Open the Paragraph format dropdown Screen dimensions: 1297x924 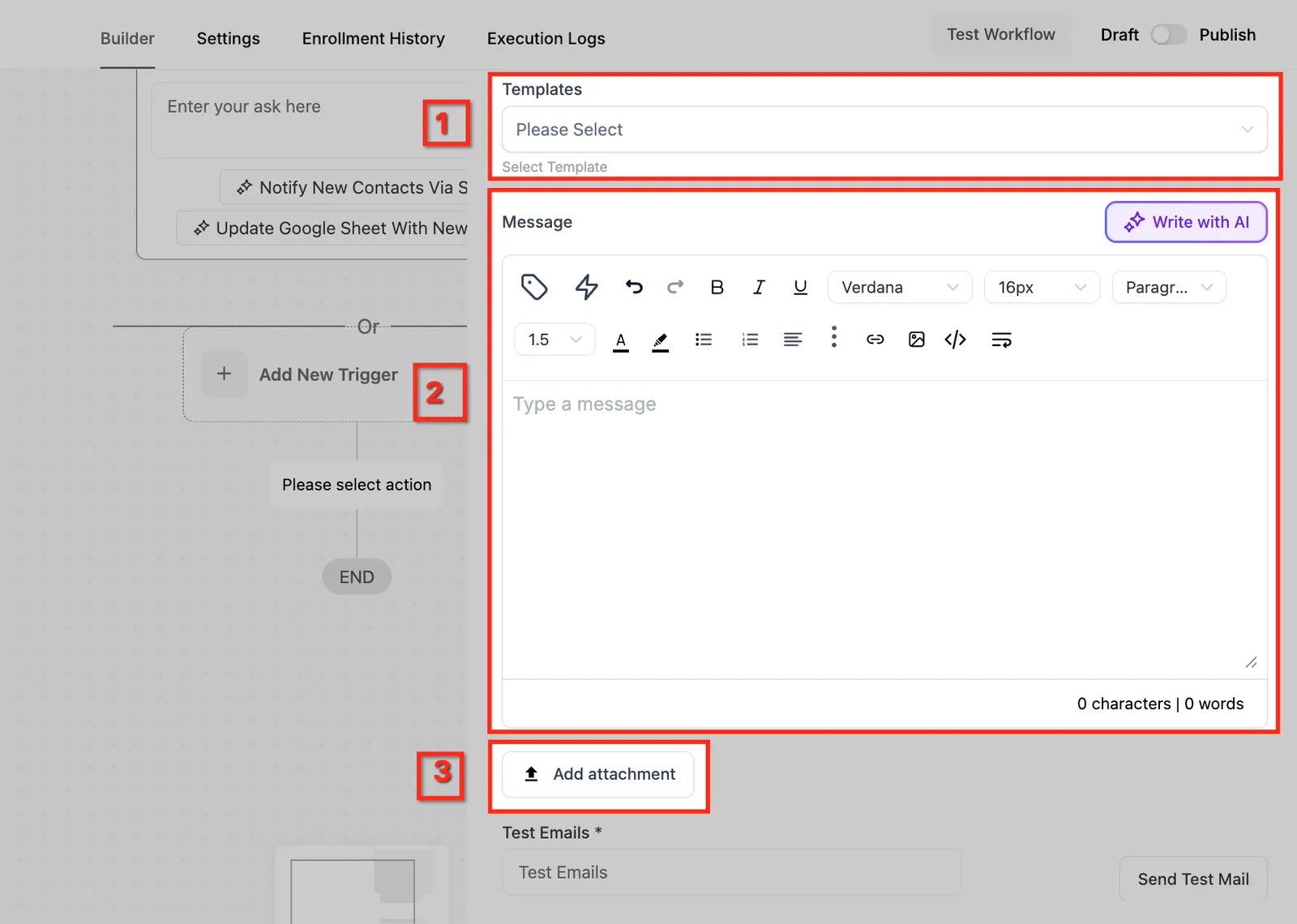pyautogui.click(x=1169, y=287)
